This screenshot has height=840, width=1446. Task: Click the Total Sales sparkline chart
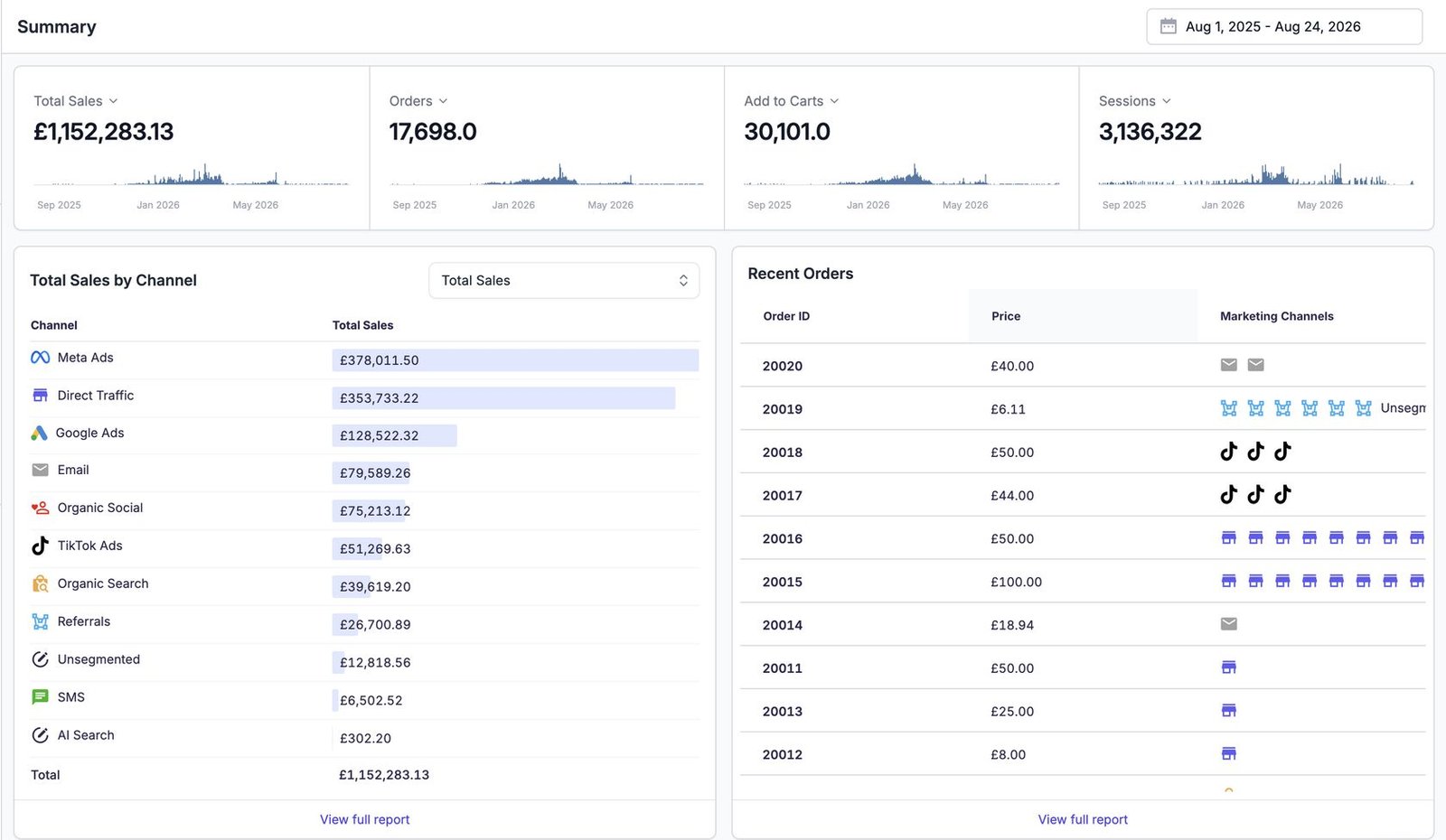(192, 174)
